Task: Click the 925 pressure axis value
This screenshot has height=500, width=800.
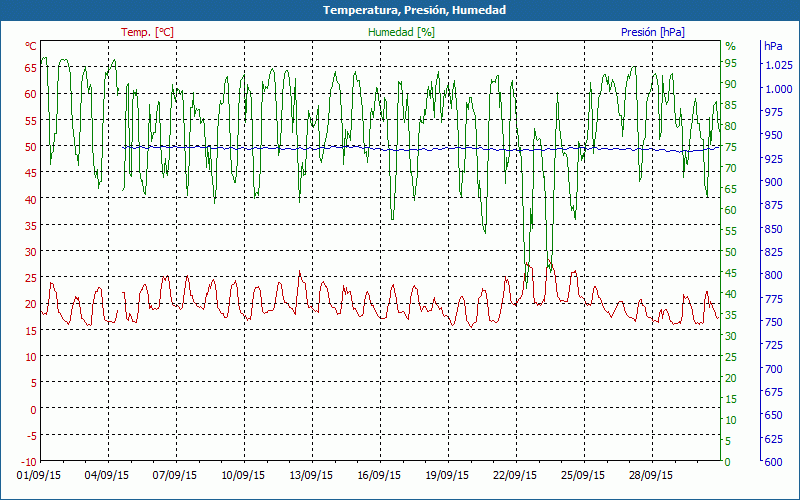Action: coord(773,159)
